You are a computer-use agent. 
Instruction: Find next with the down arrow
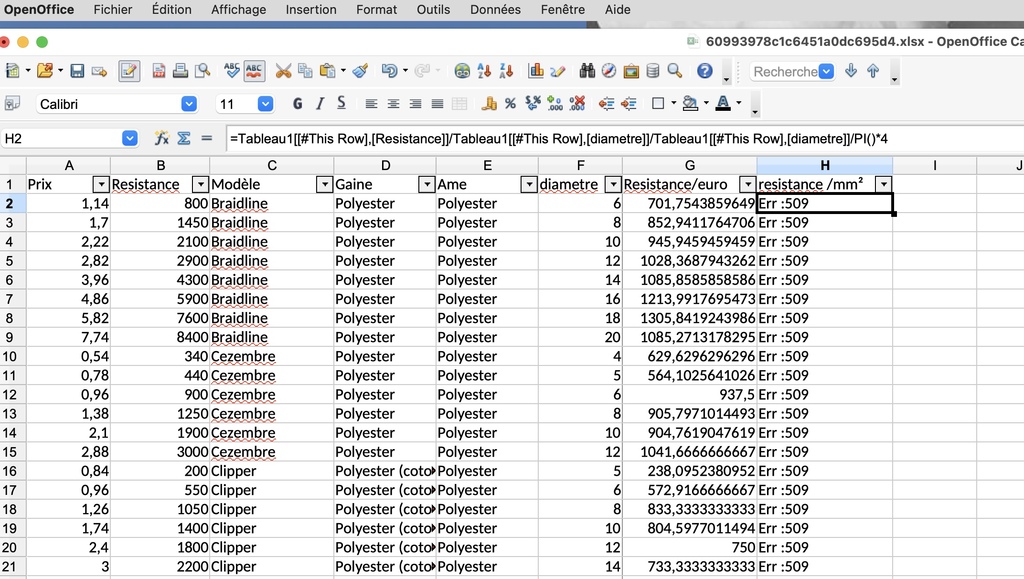tap(850, 71)
